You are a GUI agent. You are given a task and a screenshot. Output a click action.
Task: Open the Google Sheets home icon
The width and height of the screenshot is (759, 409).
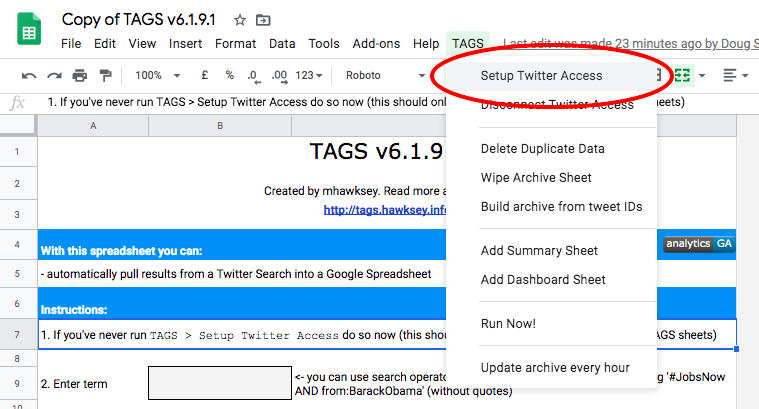29,29
